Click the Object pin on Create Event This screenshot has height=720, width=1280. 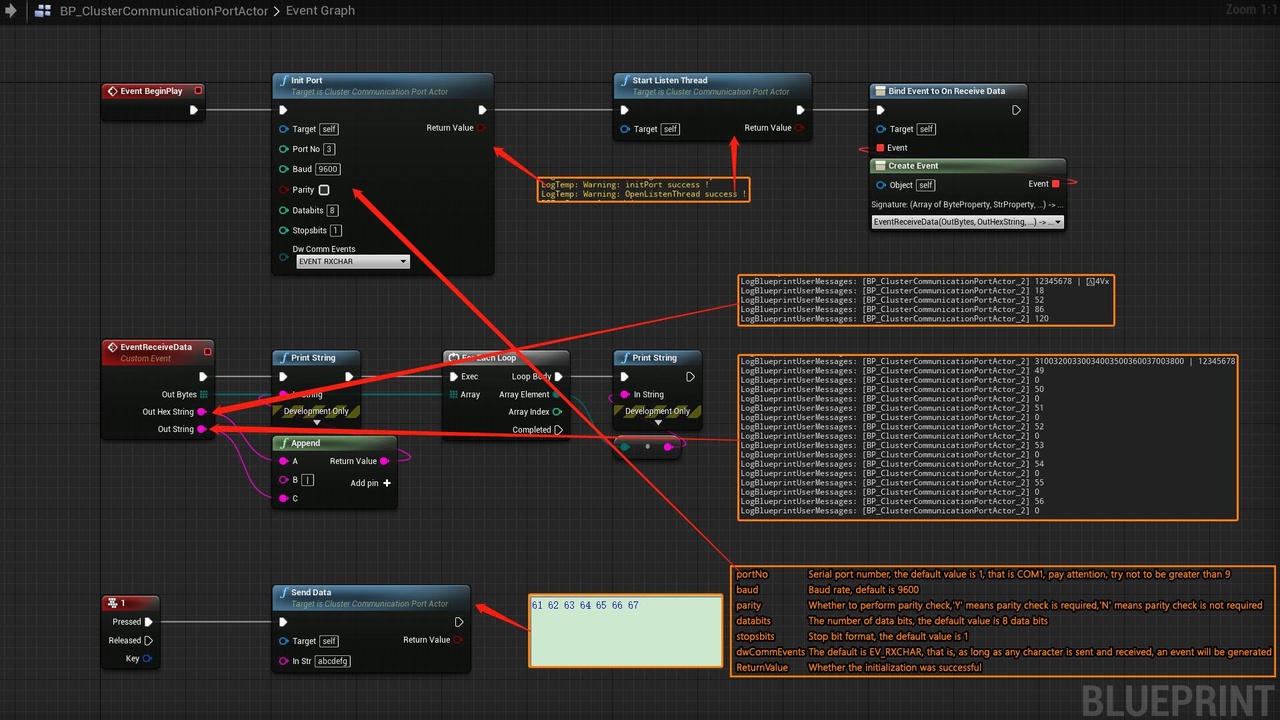click(x=880, y=185)
